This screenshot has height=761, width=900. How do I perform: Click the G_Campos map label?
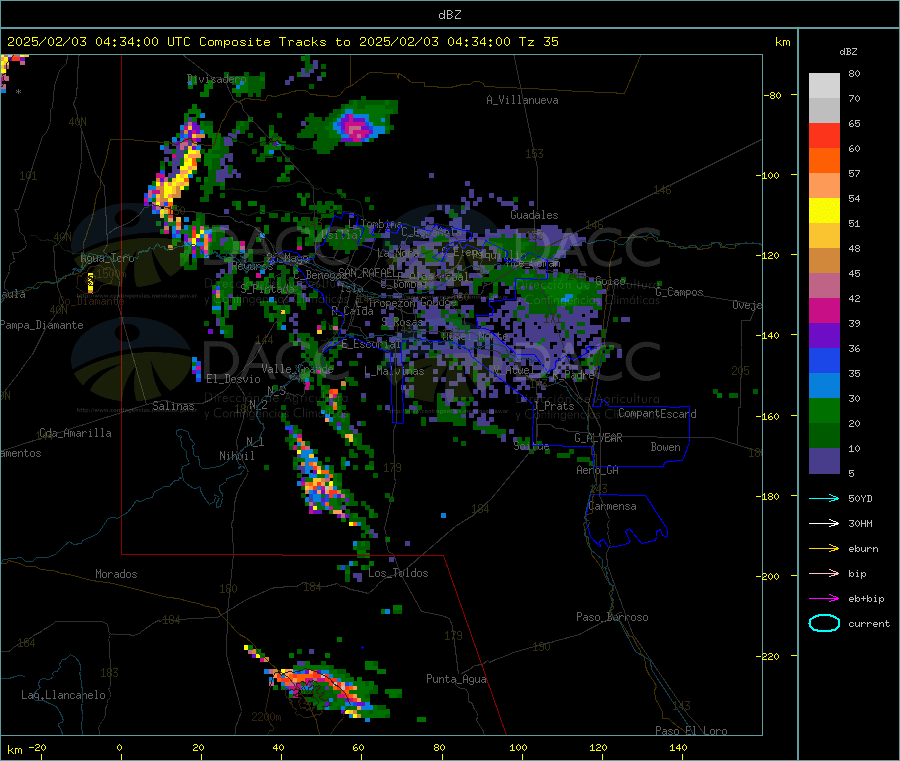680,292
